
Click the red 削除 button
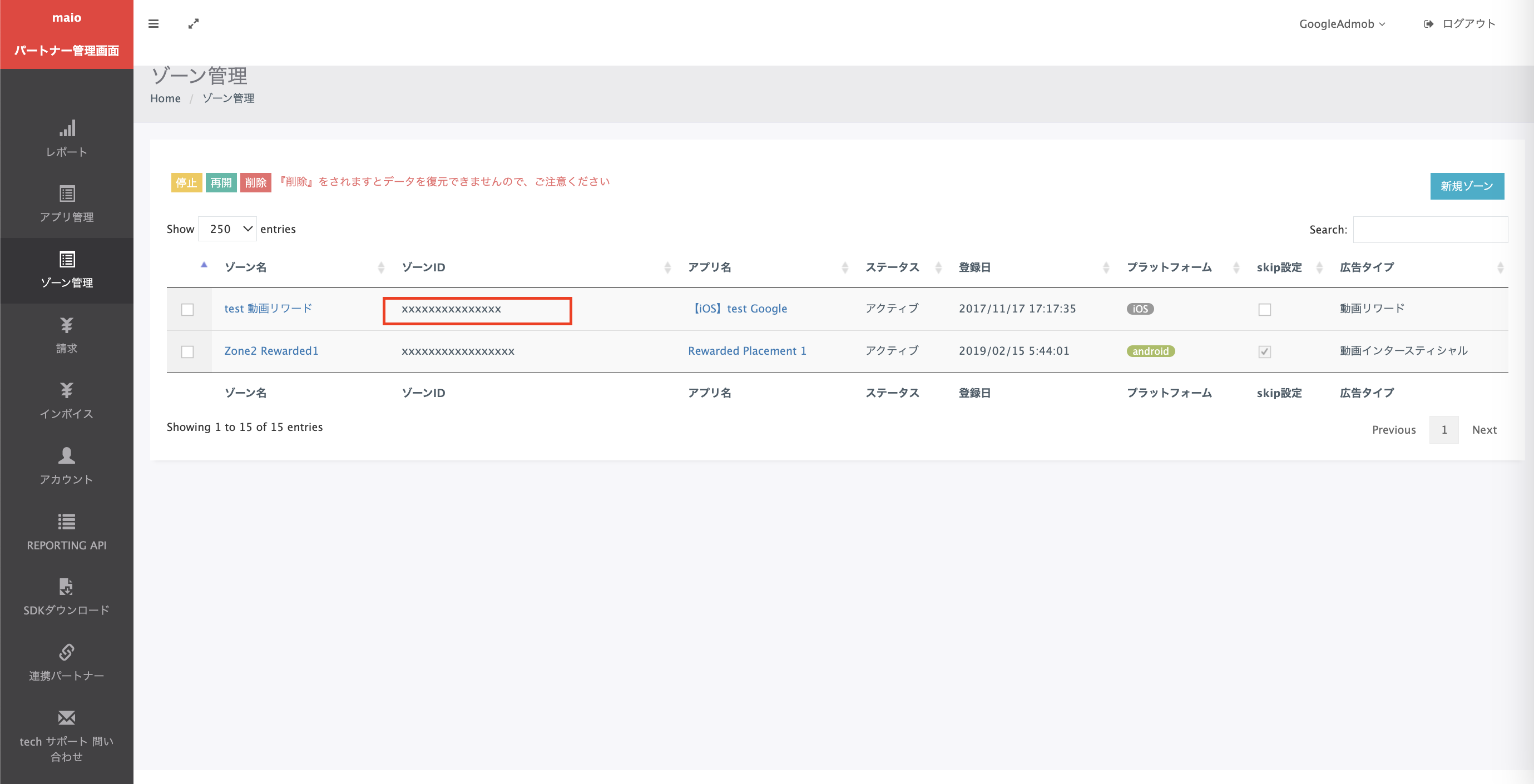click(255, 183)
